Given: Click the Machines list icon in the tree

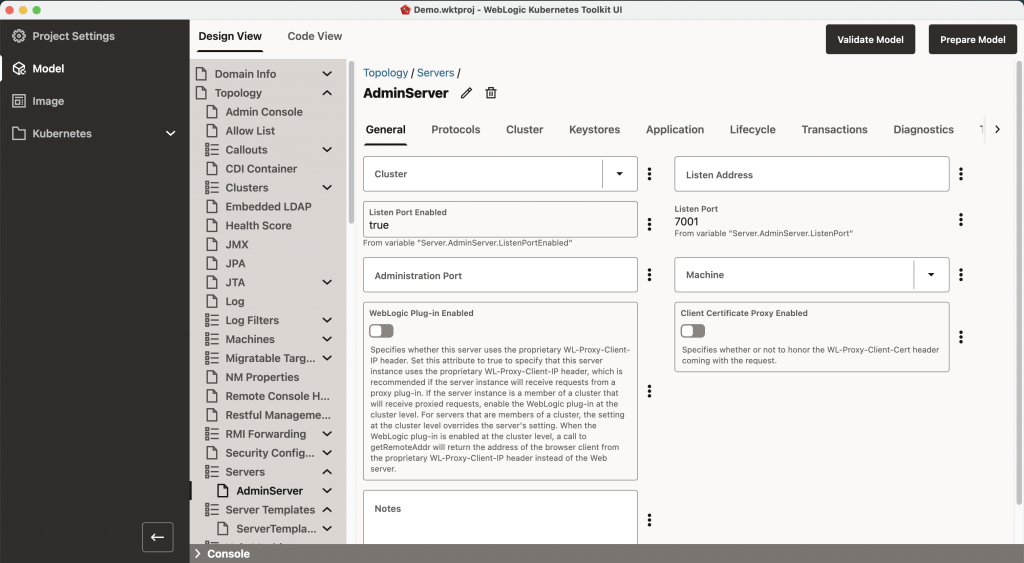Looking at the screenshot, I should 212,339.
